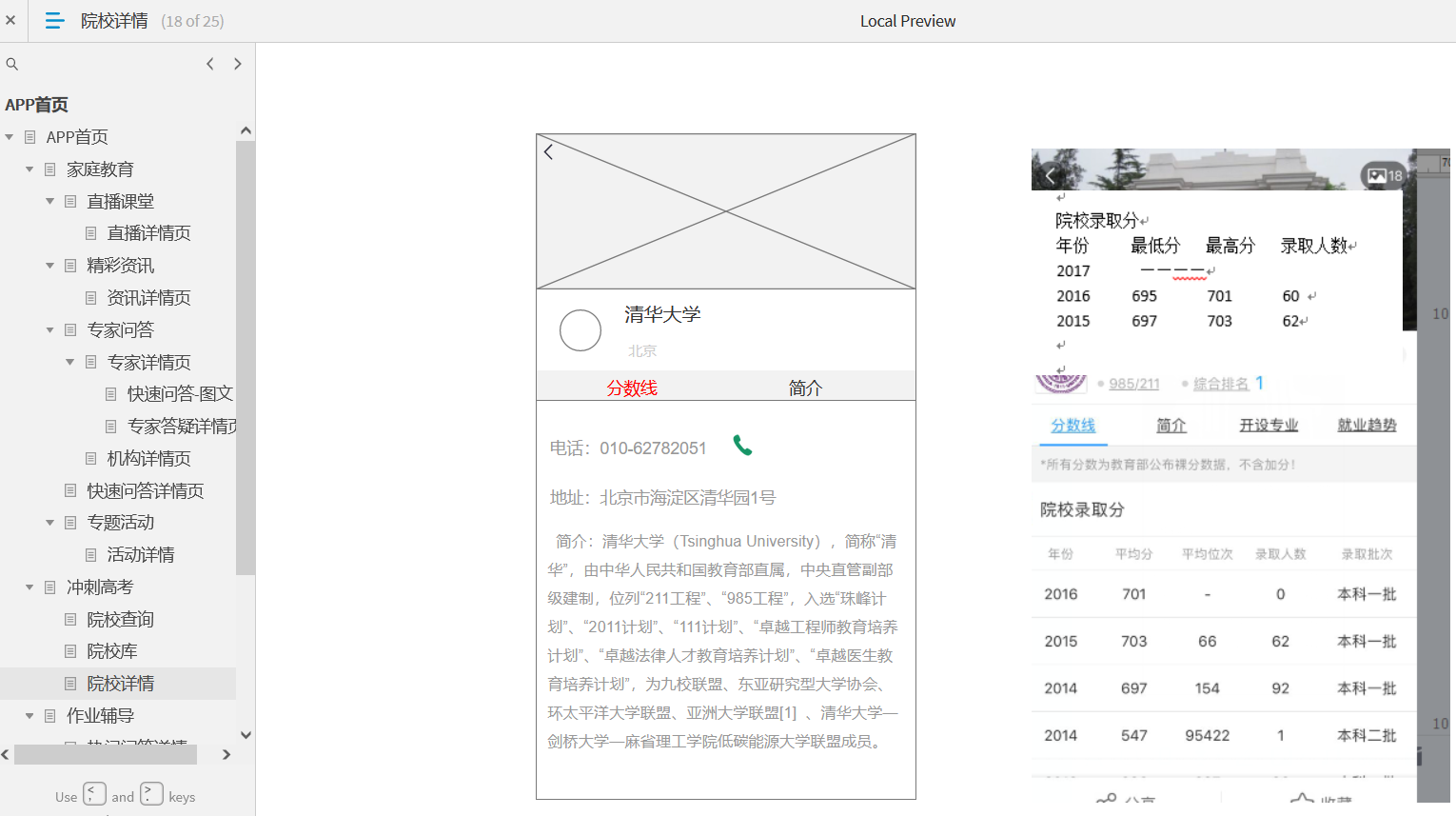The image size is (1456, 816).
Task: Click the back arrow in phone mockup
Action: [548, 151]
